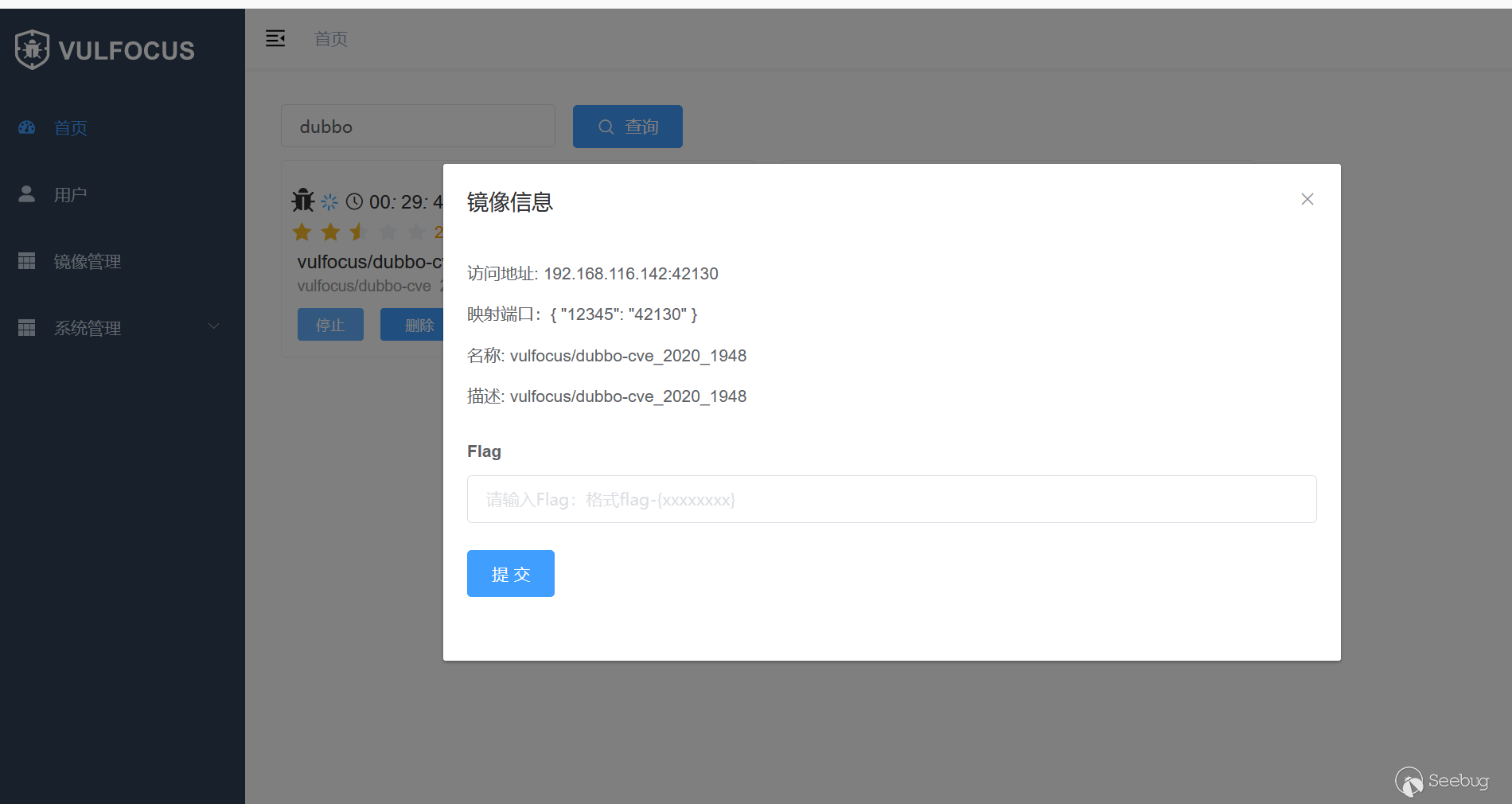Click the 停止 button on the dubbo card
The width and height of the screenshot is (1512, 804).
click(x=330, y=325)
